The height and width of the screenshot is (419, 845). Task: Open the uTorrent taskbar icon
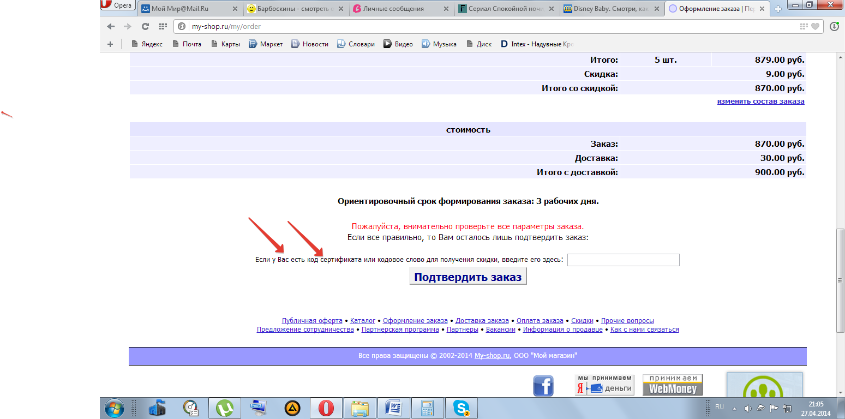tap(223, 407)
